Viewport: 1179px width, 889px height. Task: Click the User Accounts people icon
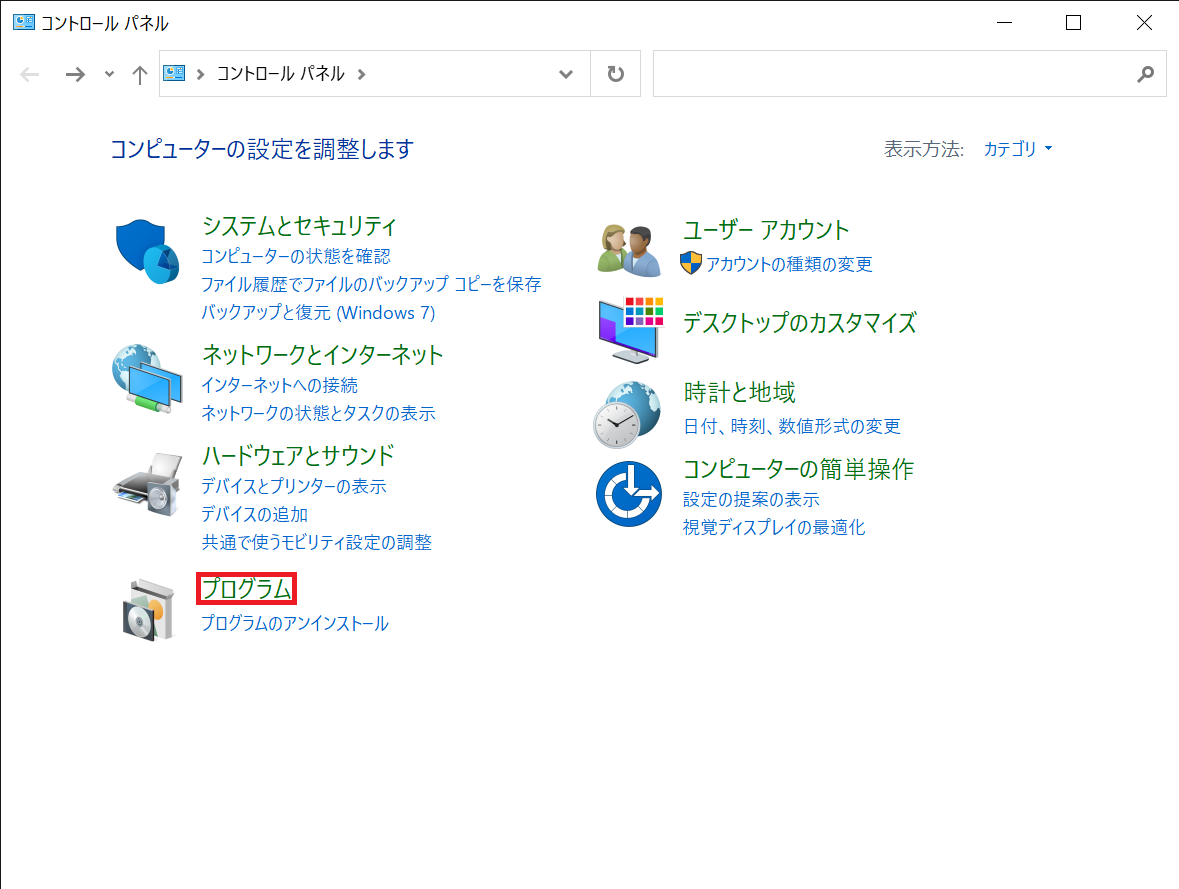point(629,249)
